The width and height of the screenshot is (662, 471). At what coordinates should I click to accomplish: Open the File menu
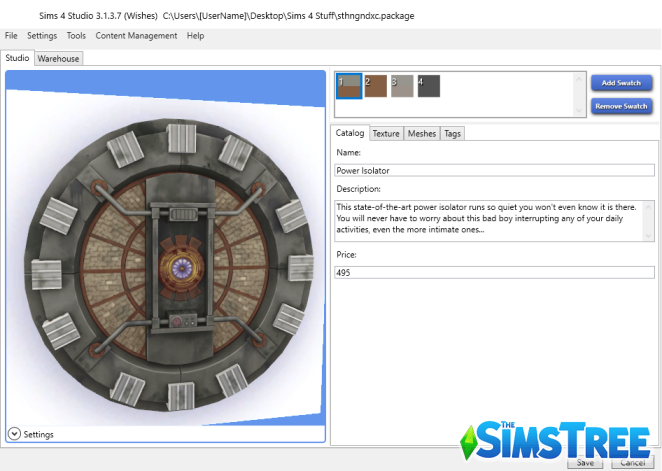pos(11,36)
